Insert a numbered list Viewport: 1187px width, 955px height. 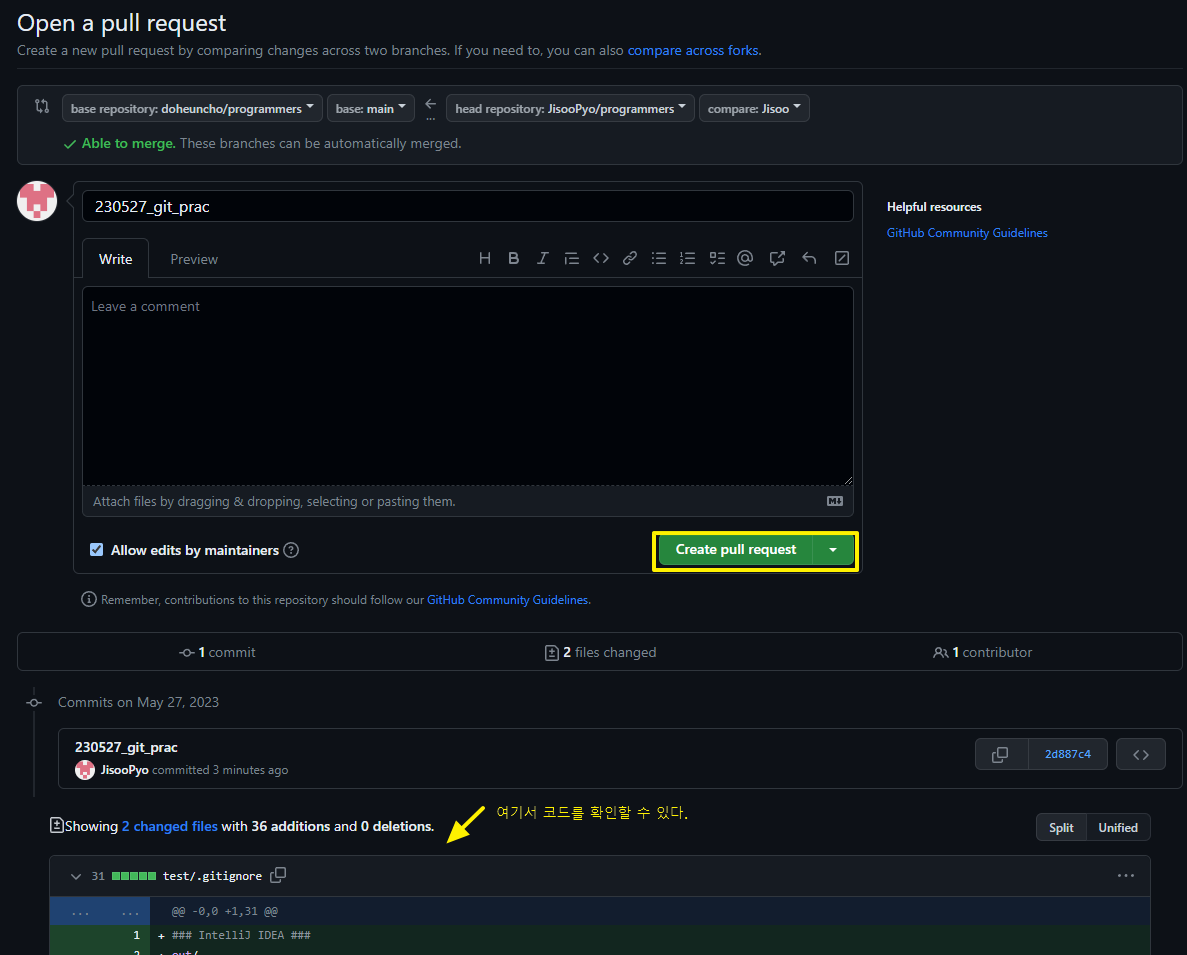pos(687,259)
